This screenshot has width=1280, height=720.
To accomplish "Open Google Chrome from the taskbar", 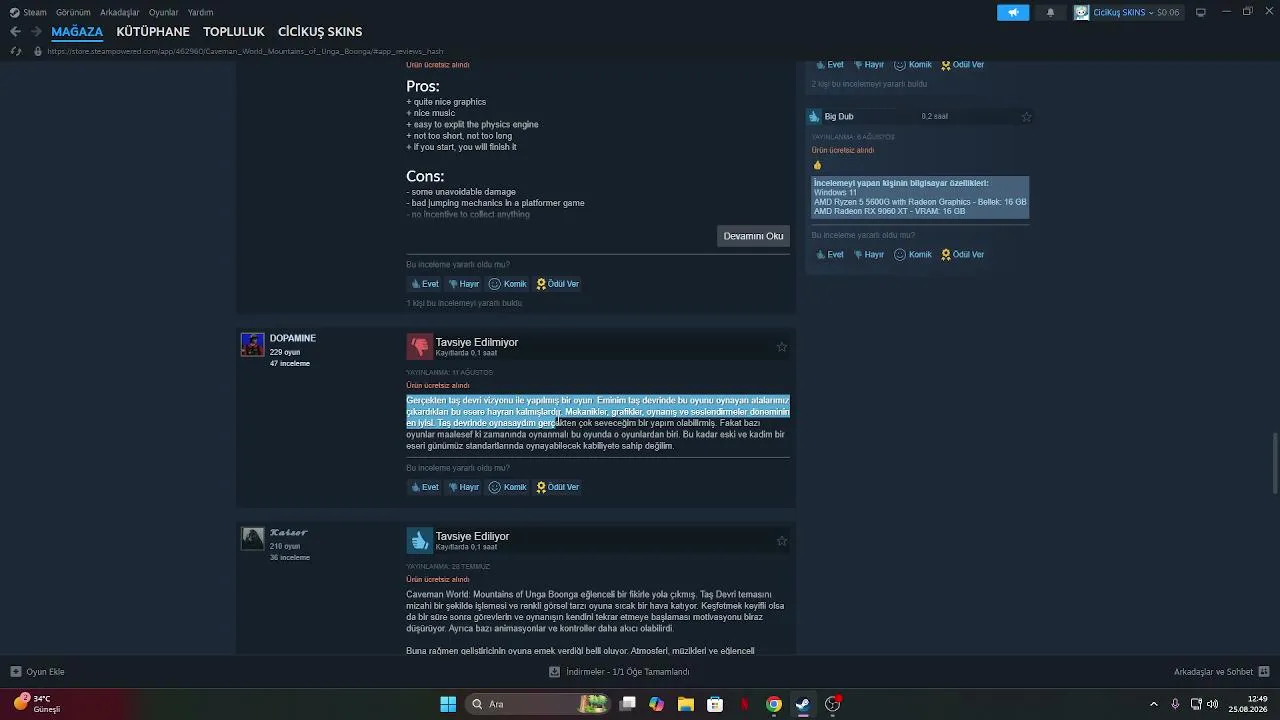I will (x=774, y=704).
